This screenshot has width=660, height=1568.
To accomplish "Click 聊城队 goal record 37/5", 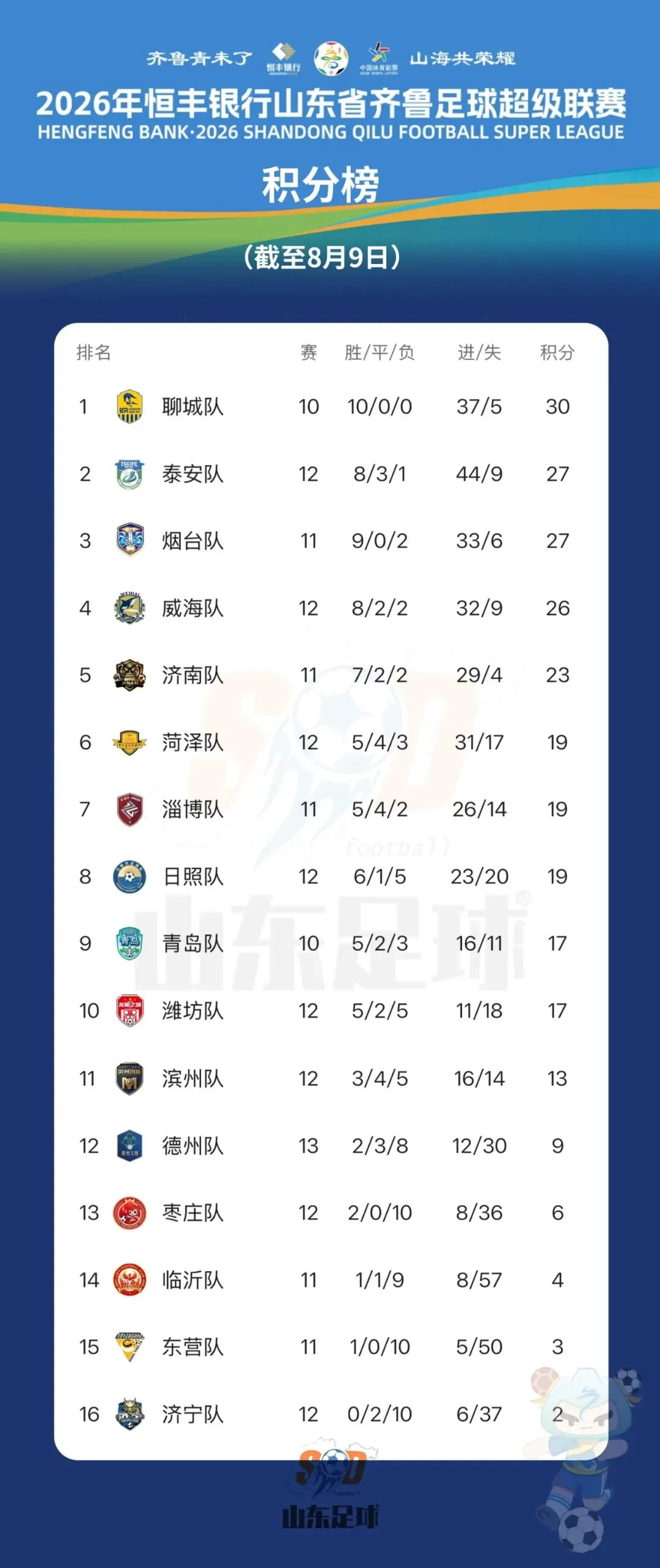I will (x=479, y=406).
